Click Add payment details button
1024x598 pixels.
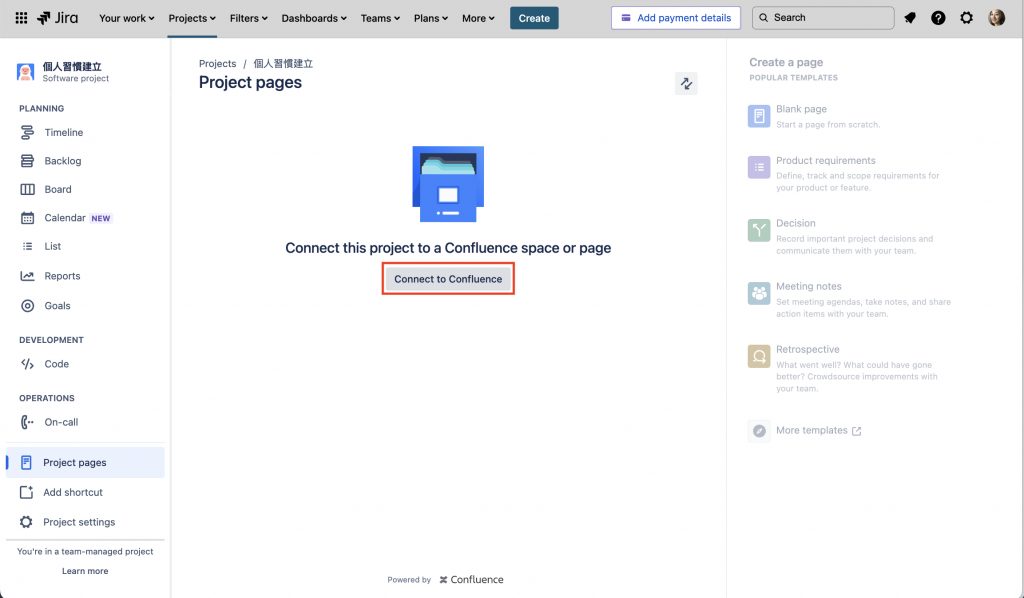[x=676, y=18]
